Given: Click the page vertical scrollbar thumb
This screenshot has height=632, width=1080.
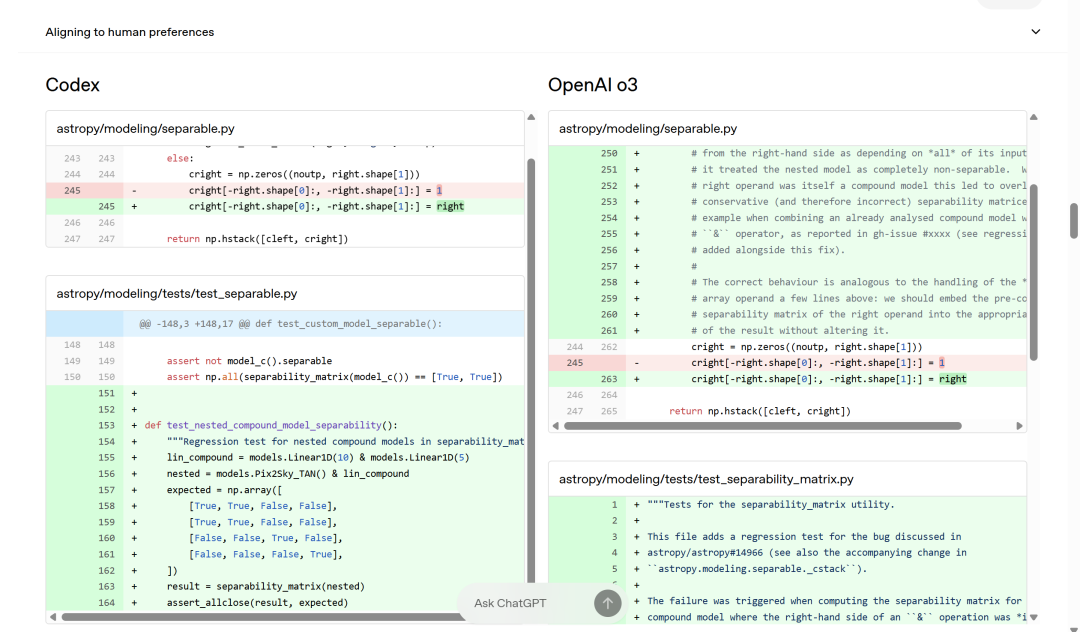Looking at the screenshot, I should pyautogui.click(x=1073, y=221).
